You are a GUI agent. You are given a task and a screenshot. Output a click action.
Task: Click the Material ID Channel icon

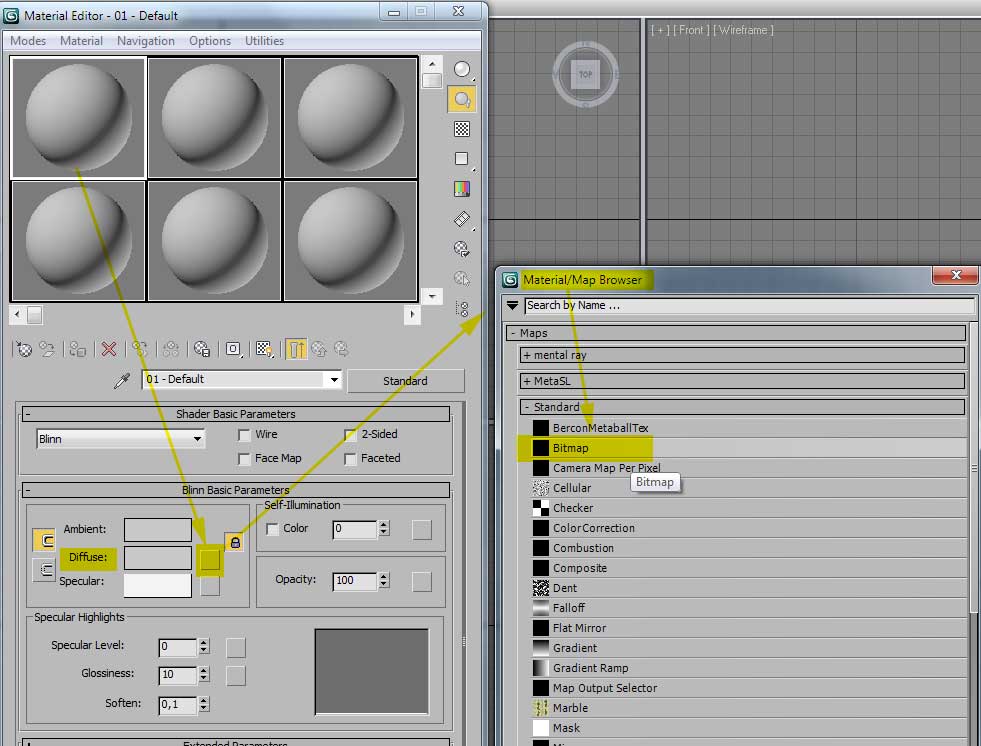[233, 349]
